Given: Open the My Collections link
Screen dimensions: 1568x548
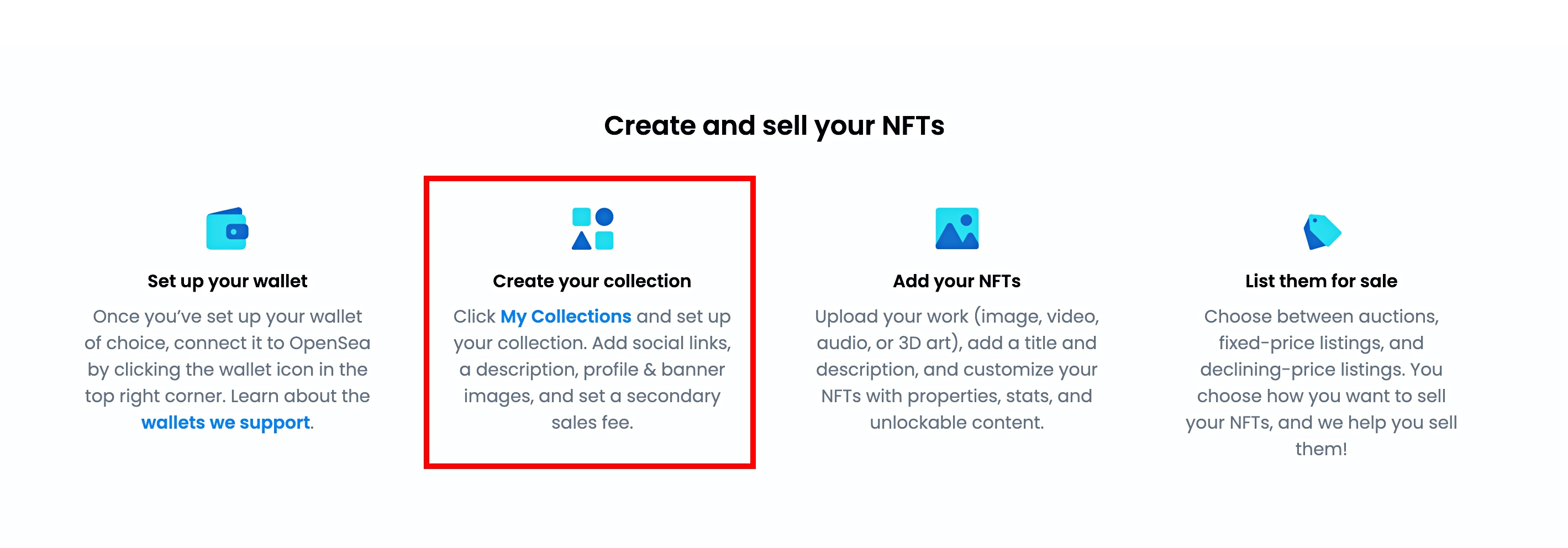Looking at the screenshot, I should click(x=565, y=317).
